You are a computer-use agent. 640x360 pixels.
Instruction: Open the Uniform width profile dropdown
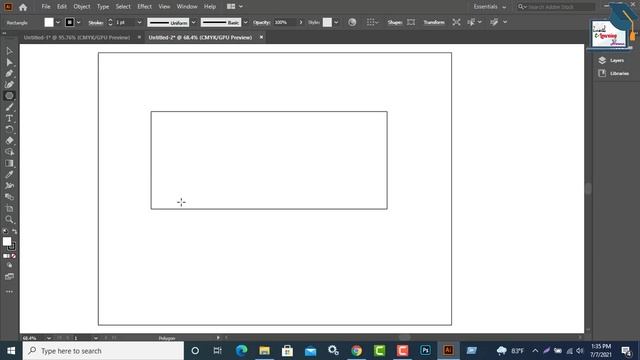click(x=193, y=22)
